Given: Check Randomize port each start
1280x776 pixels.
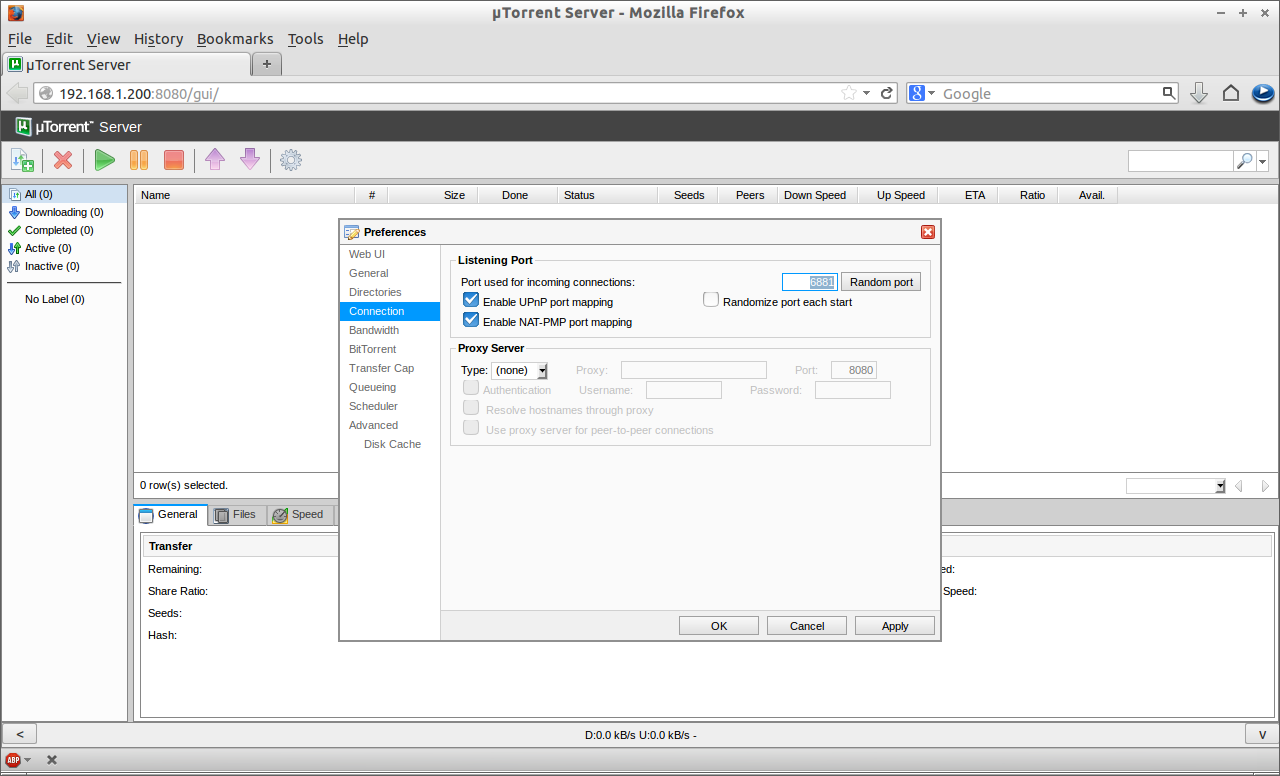Looking at the screenshot, I should click(711, 299).
